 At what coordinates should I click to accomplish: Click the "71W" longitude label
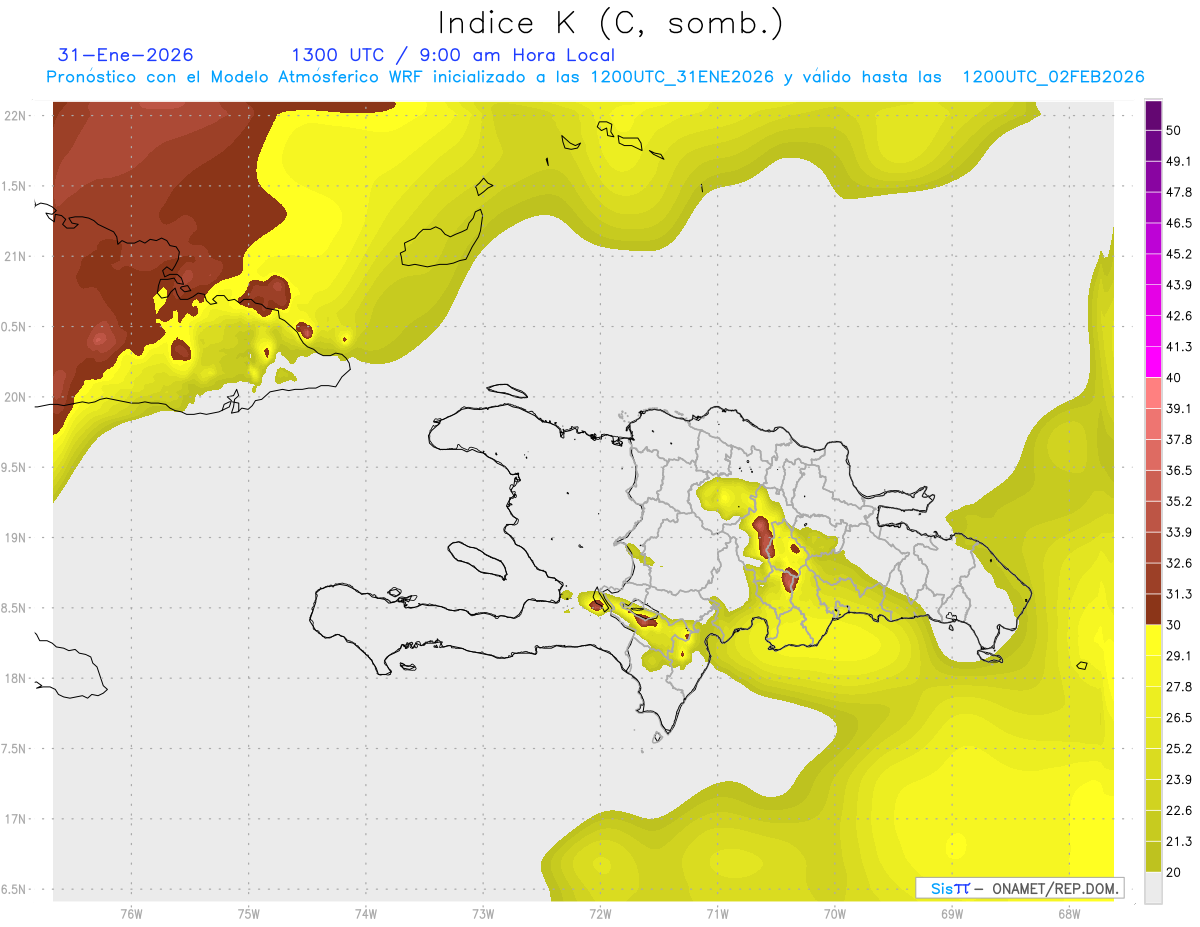click(x=717, y=913)
